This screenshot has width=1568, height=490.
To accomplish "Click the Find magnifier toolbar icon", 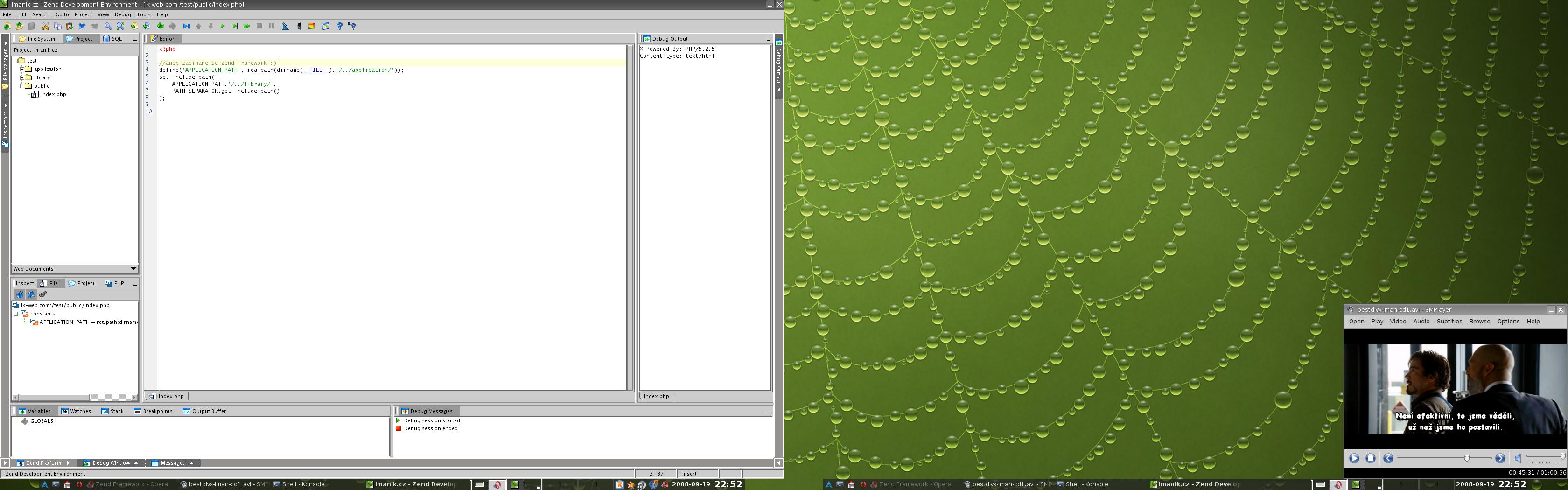I will click(x=108, y=26).
